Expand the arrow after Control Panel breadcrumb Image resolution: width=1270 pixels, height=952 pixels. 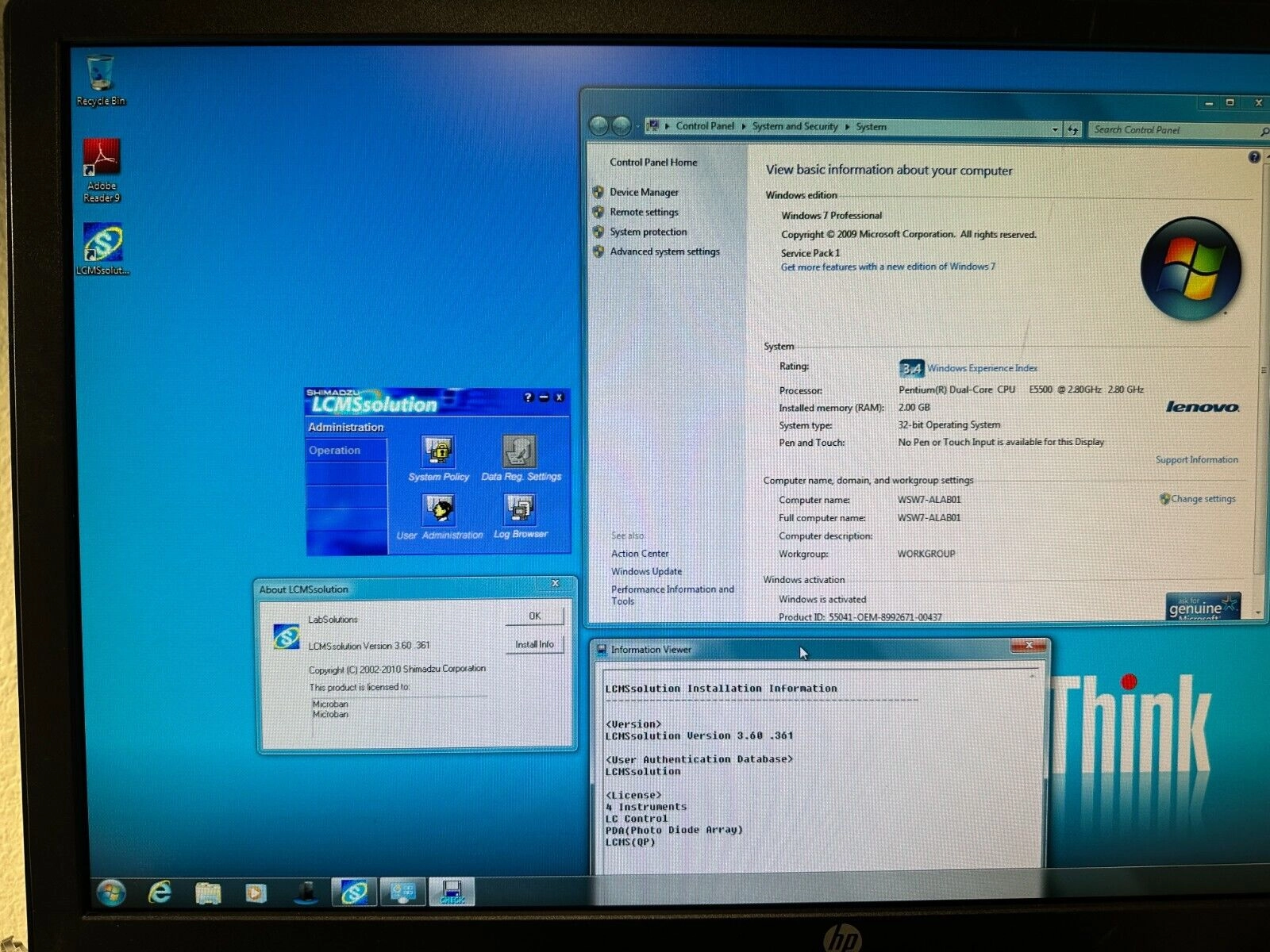tap(744, 126)
